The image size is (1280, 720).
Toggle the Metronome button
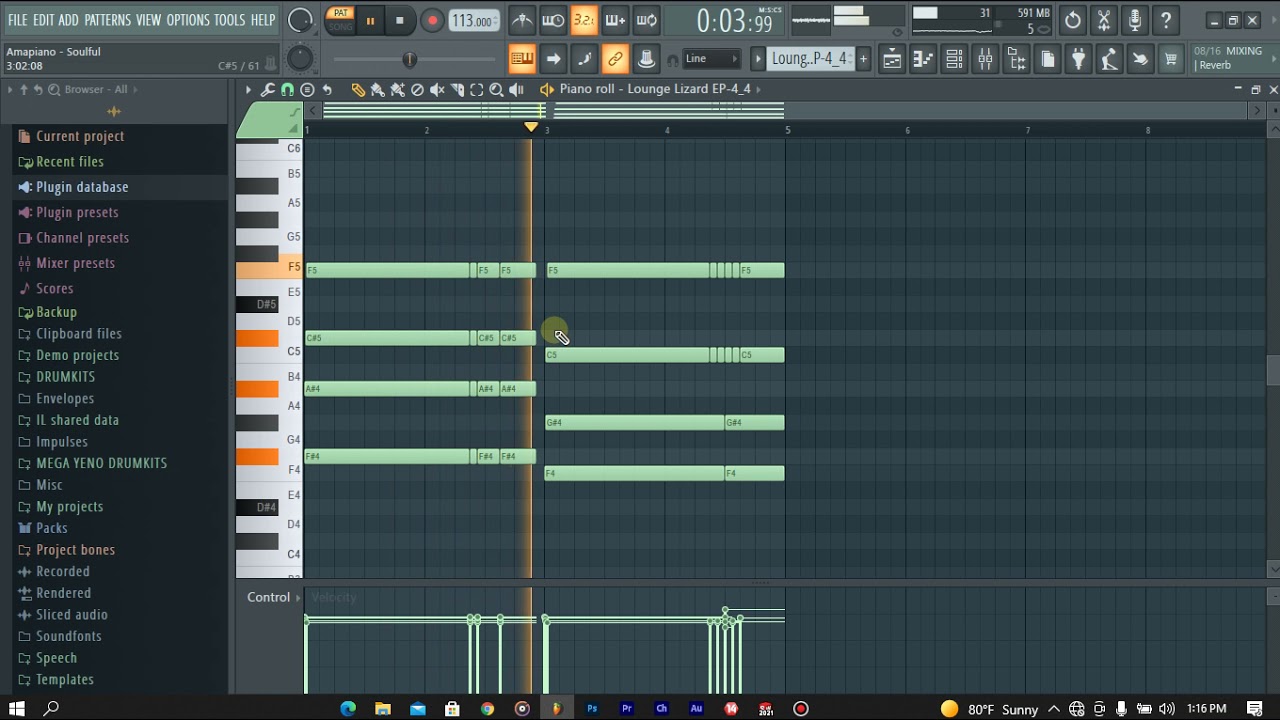tap(522, 20)
